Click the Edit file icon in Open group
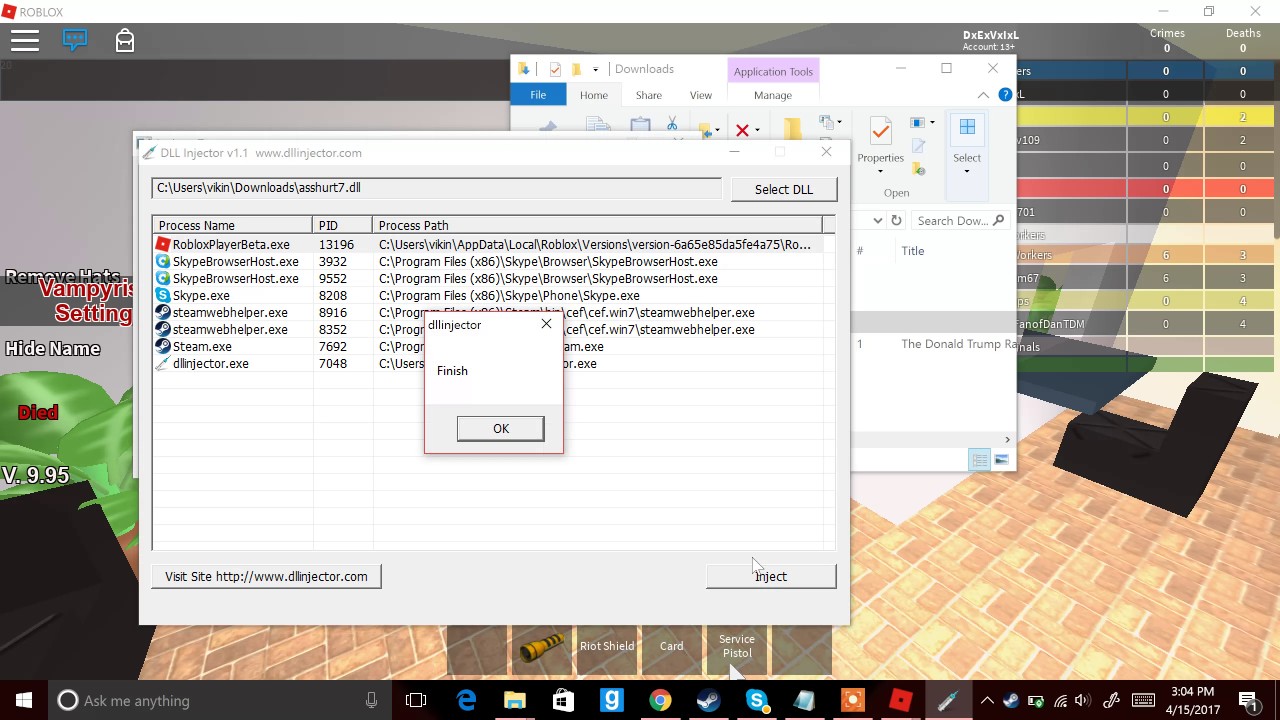This screenshot has height=720, width=1280. (x=918, y=146)
